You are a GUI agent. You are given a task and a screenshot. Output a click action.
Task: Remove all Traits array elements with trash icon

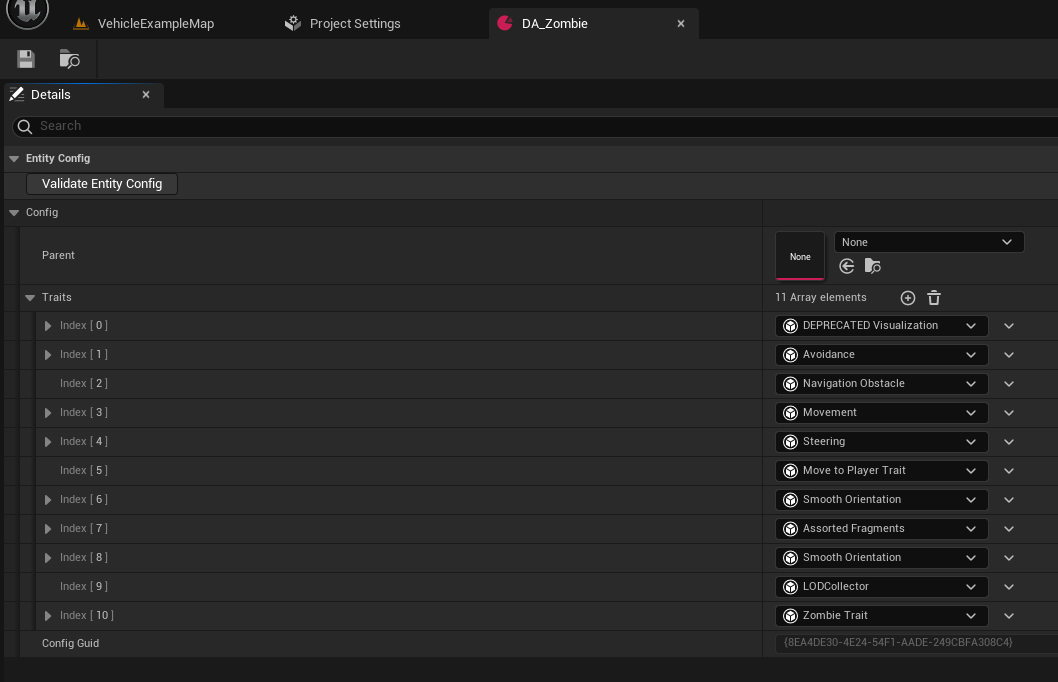click(x=934, y=298)
